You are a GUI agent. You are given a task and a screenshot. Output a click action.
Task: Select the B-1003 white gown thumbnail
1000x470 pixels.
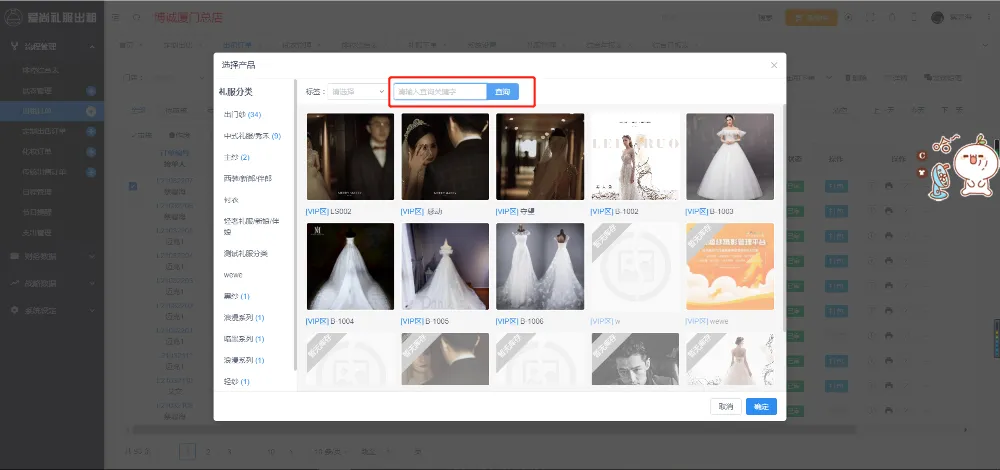(x=729, y=157)
